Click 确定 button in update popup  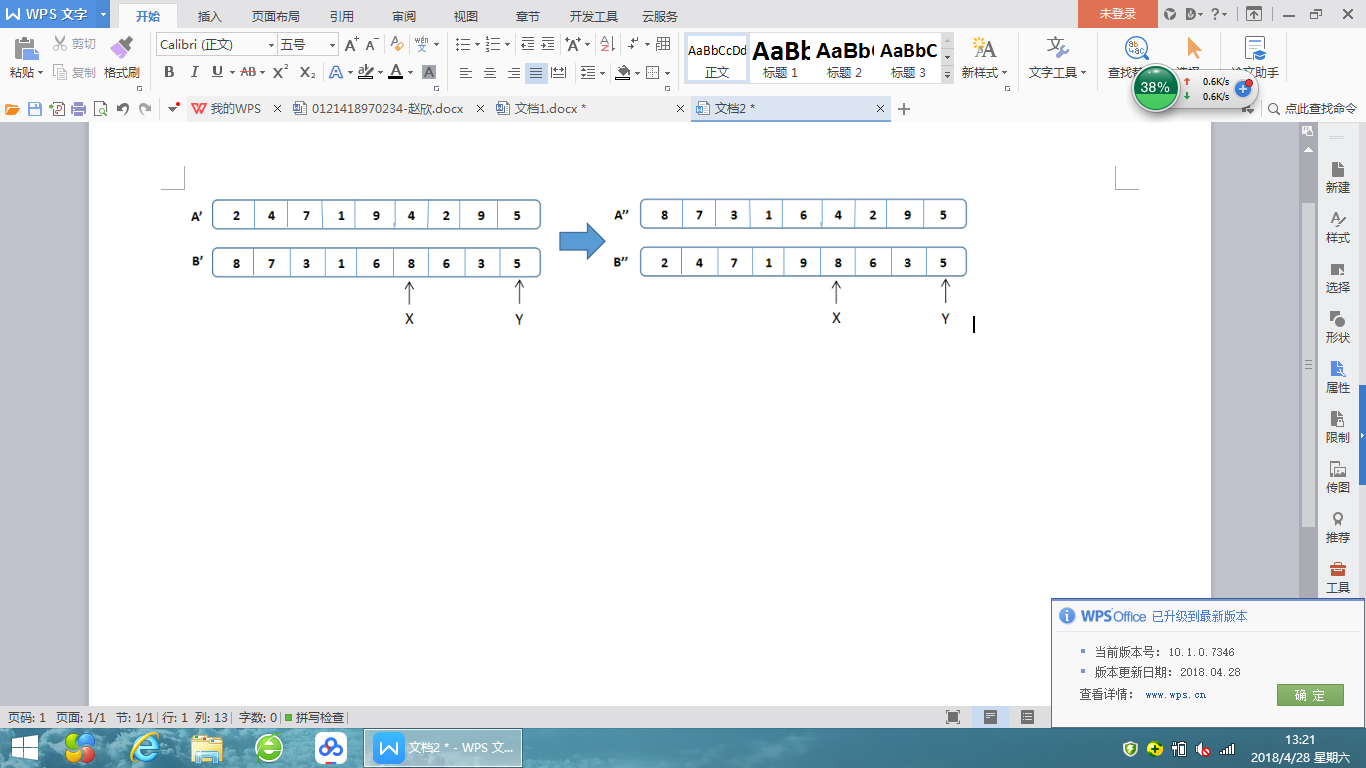pos(1309,695)
